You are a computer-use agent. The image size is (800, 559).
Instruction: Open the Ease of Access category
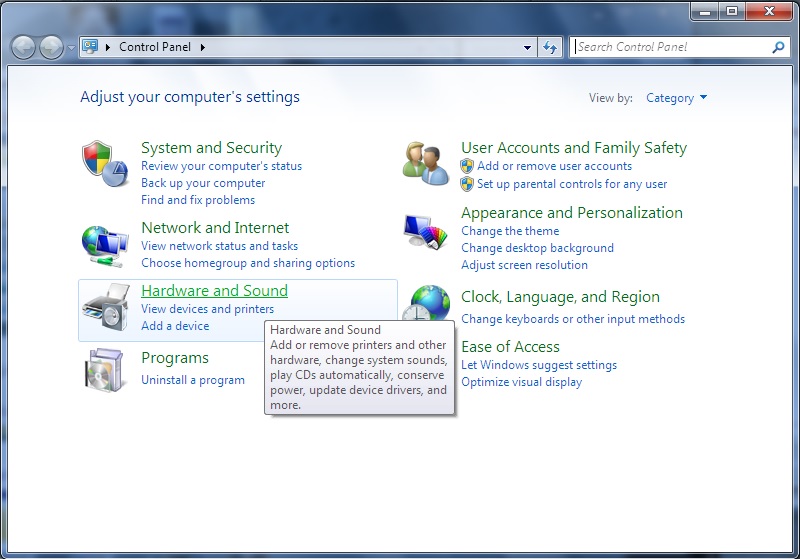coord(510,346)
